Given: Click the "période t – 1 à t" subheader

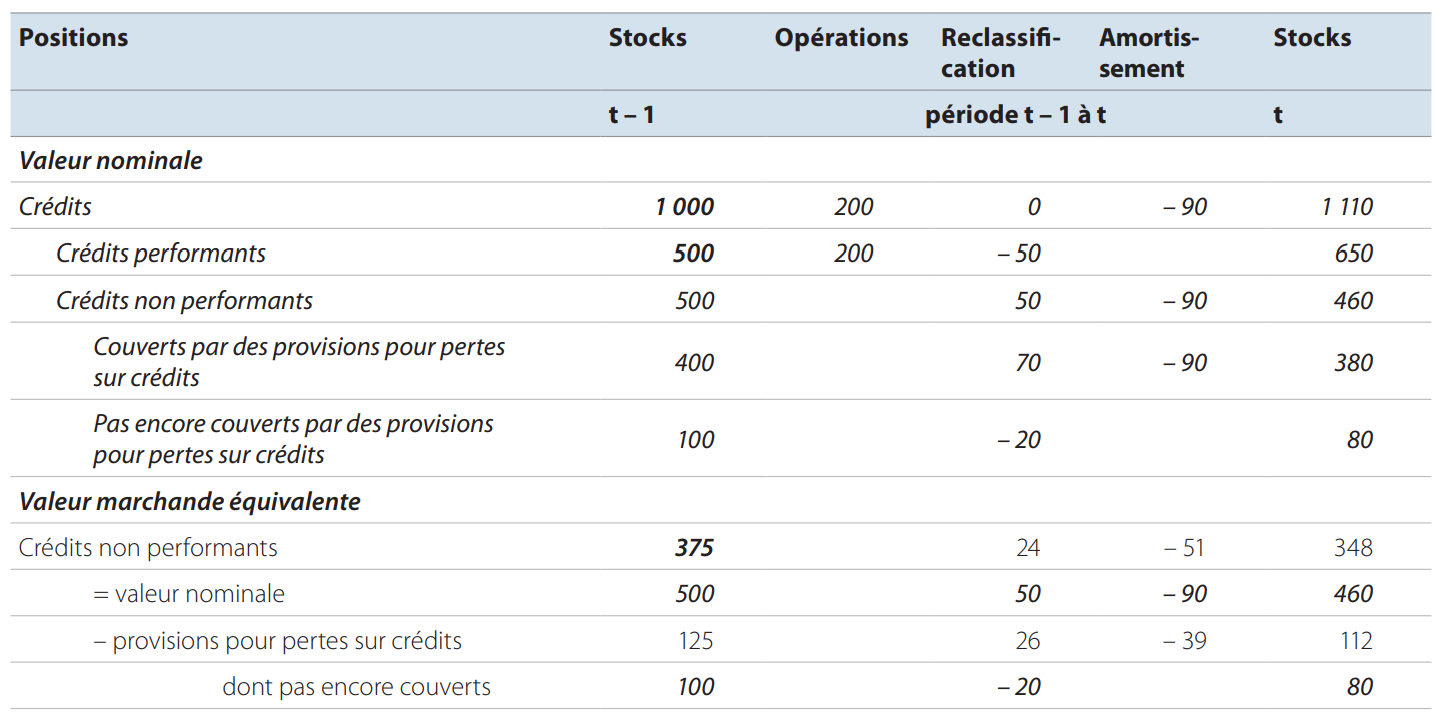Looking at the screenshot, I should pyautogui.click(x=1014, y=114).
